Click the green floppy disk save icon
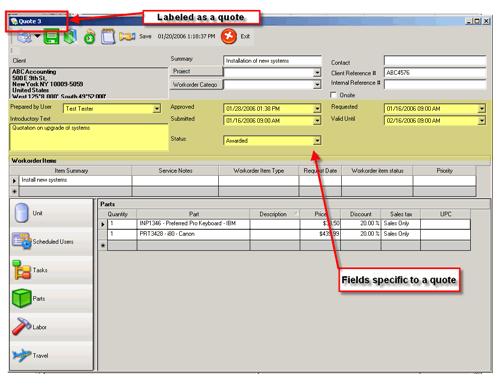Image resolution: width=493 pixels, height=374 pixels. coord(51,36)
